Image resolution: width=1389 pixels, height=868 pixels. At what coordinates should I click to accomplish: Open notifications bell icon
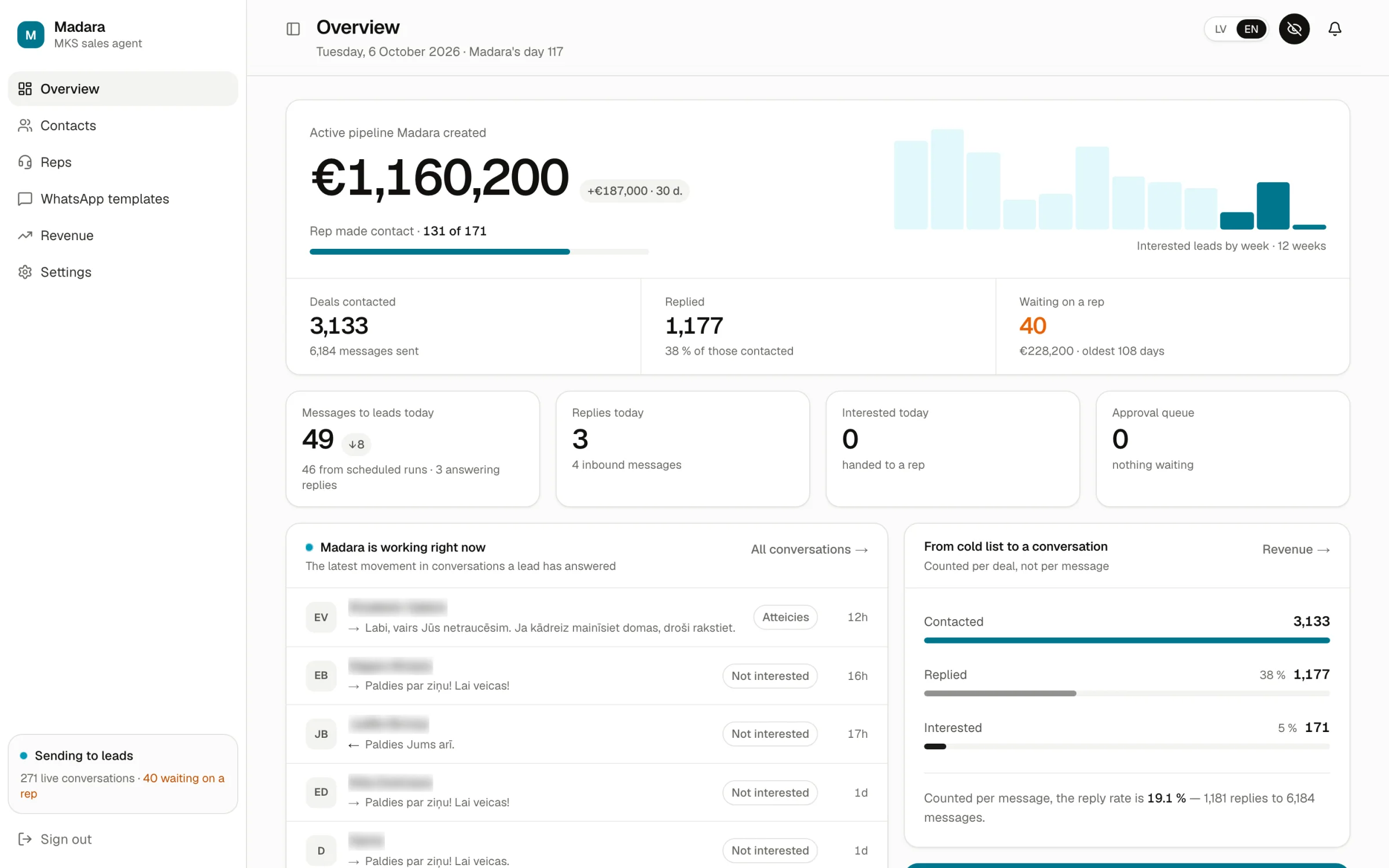click(1335, 29)
